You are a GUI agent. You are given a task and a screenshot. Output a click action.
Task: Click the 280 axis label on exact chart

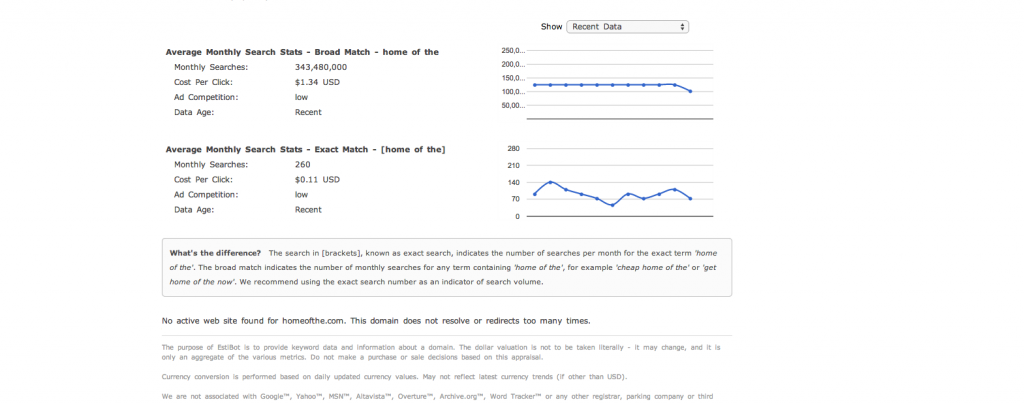[513, 148]
